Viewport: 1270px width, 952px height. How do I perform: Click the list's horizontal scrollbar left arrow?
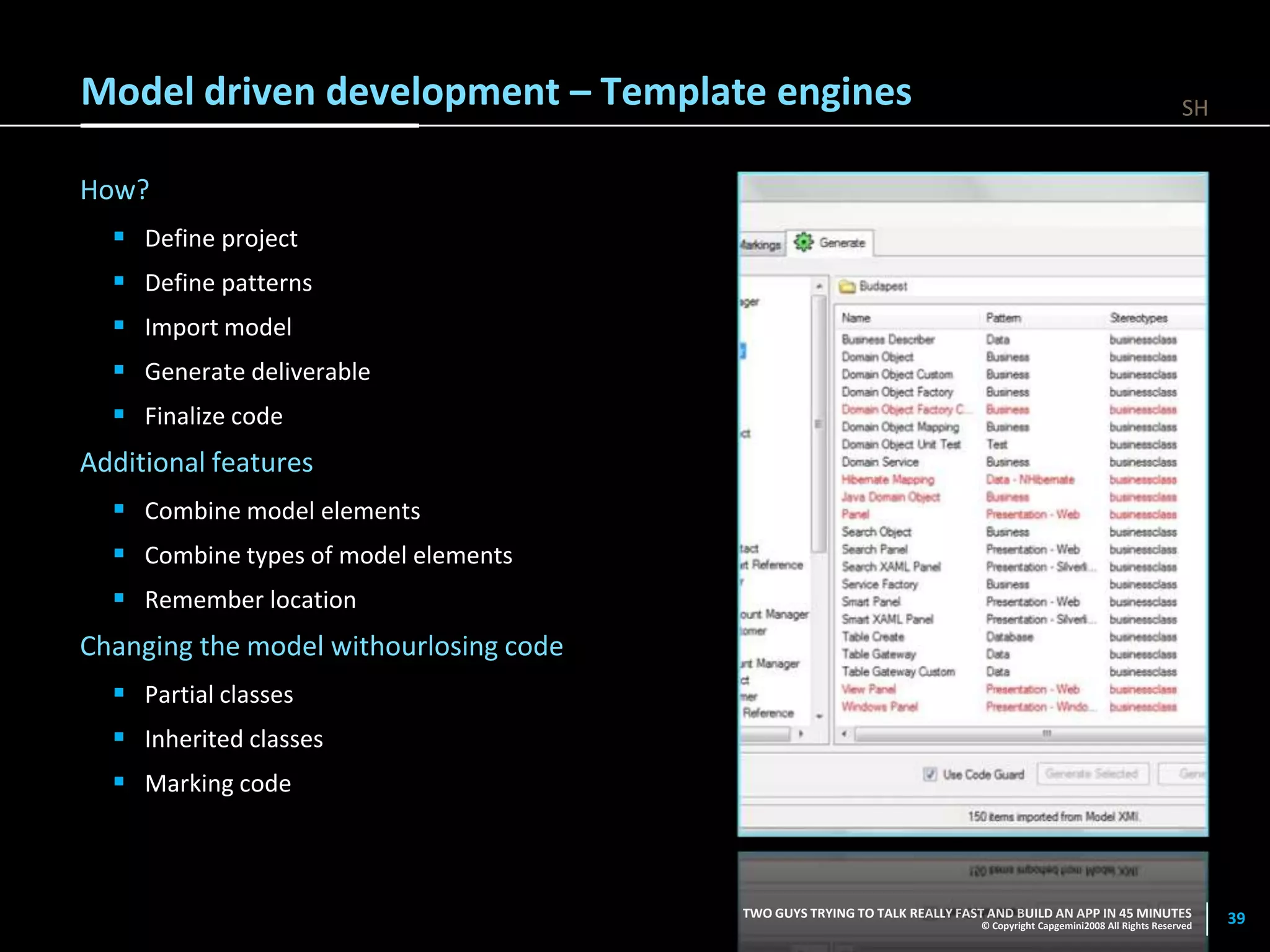point(844,734)
